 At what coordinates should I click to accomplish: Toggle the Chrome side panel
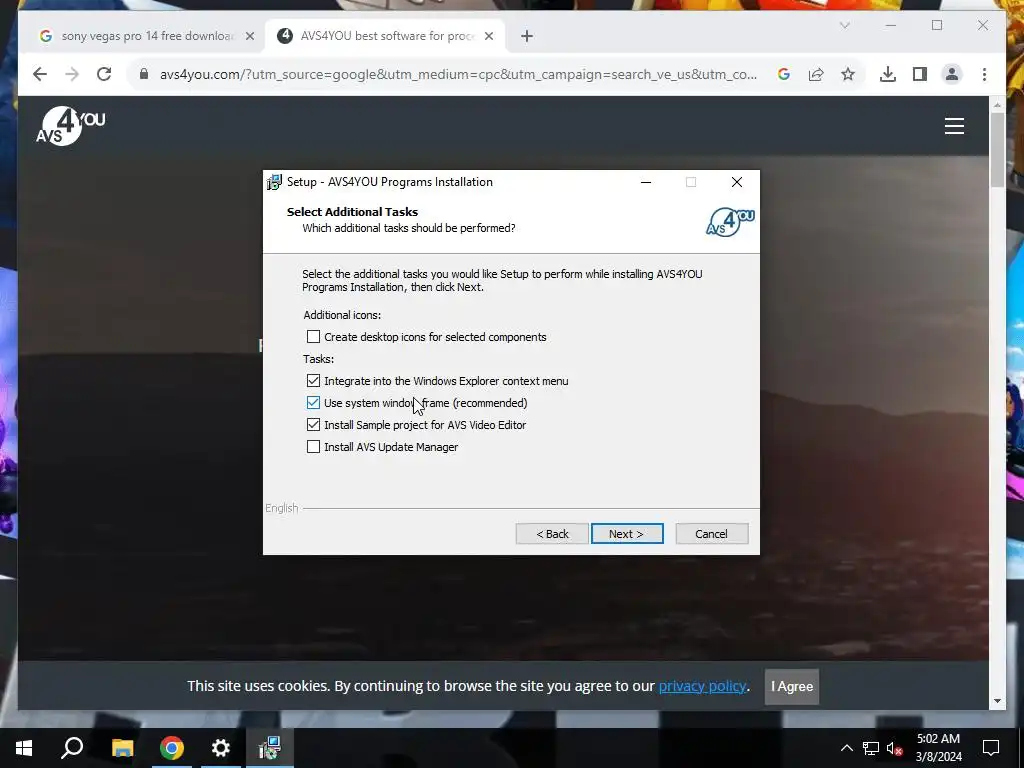click(x=920, y=74)
